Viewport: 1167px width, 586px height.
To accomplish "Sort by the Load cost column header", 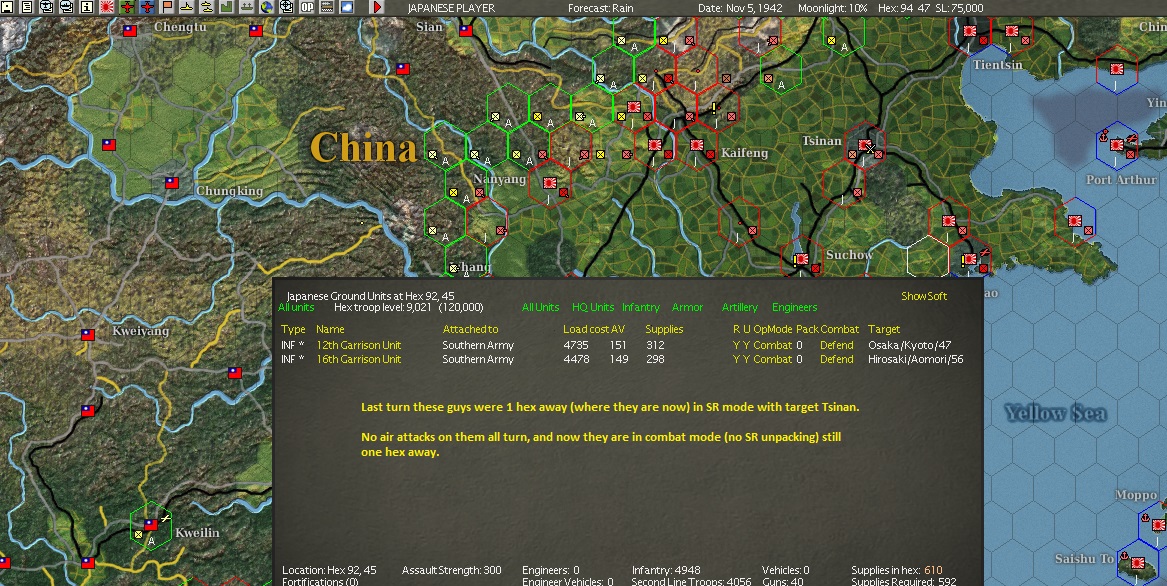I will pos(586,328).
